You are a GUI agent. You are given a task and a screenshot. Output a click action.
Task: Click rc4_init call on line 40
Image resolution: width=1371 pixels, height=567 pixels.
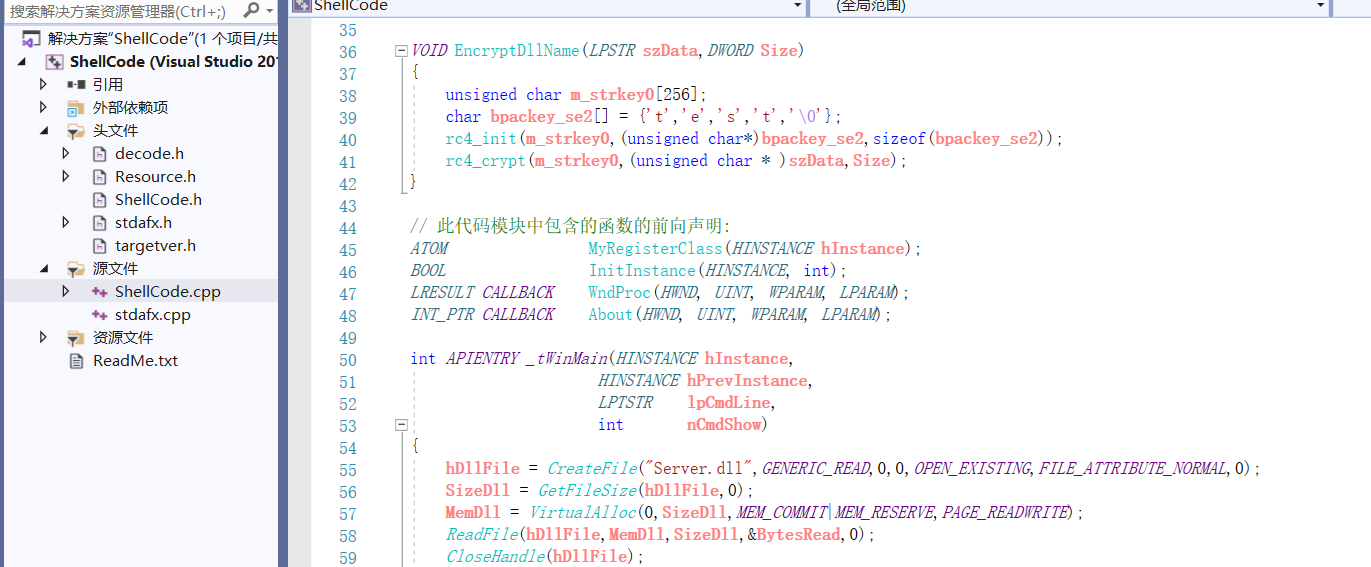pos(482,139)
